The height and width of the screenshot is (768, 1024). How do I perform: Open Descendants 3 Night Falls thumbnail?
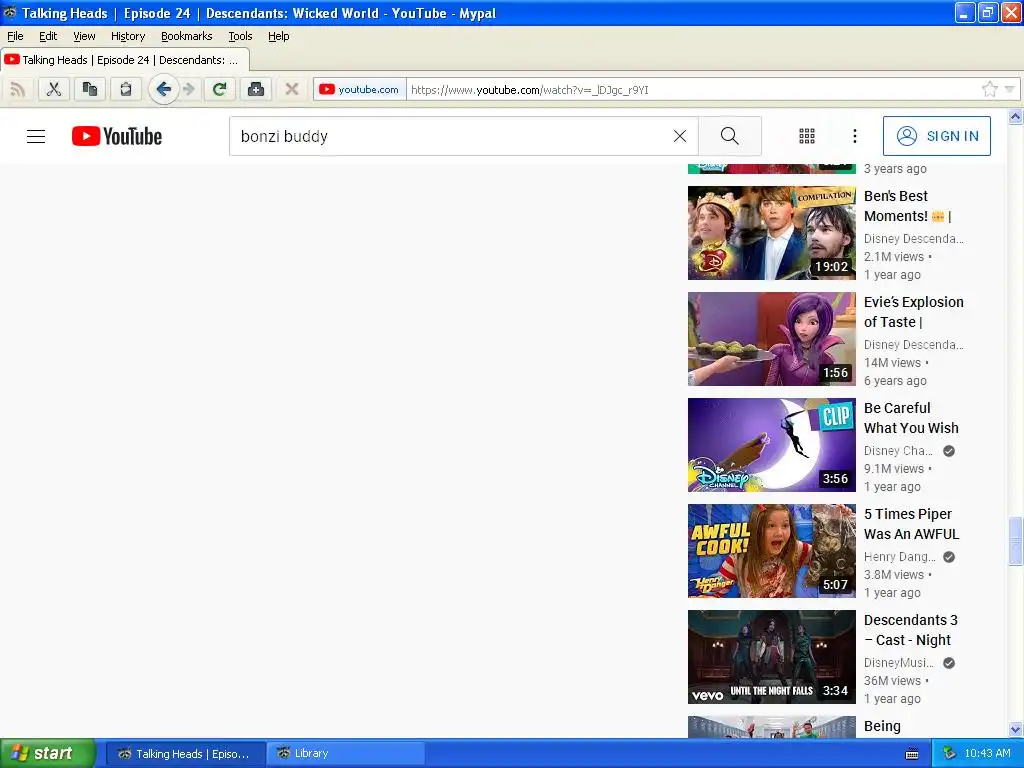pyautogui.click(x=771, y=657)
